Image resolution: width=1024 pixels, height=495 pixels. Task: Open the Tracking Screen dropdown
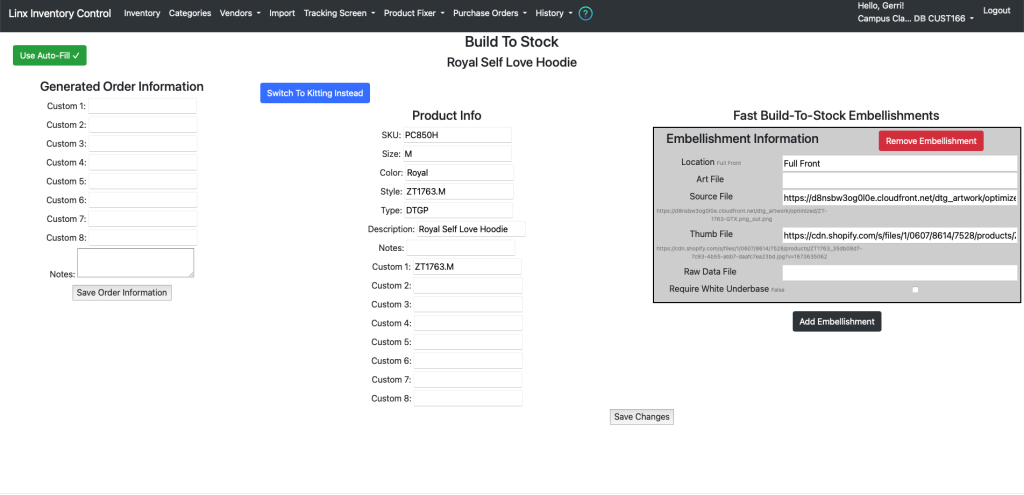point(340,13)
